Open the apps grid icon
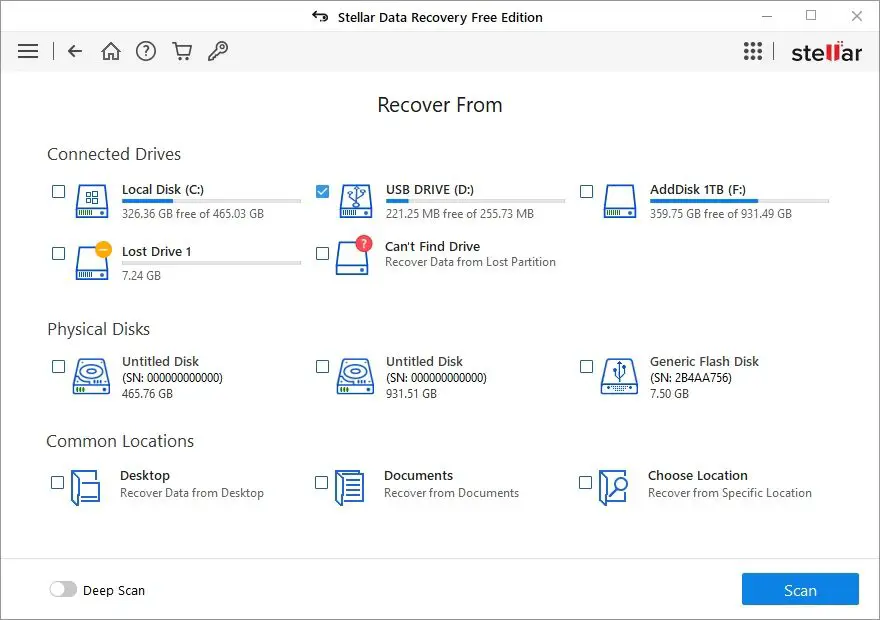The height and width of the screenshot is (620, 880). tap(753, 51)
